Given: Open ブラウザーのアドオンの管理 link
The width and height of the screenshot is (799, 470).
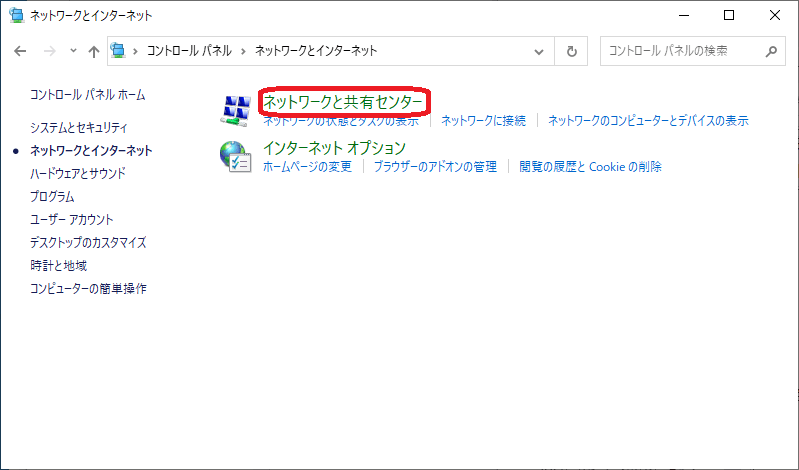Looking at the screenshot, I should pos(435,167).
